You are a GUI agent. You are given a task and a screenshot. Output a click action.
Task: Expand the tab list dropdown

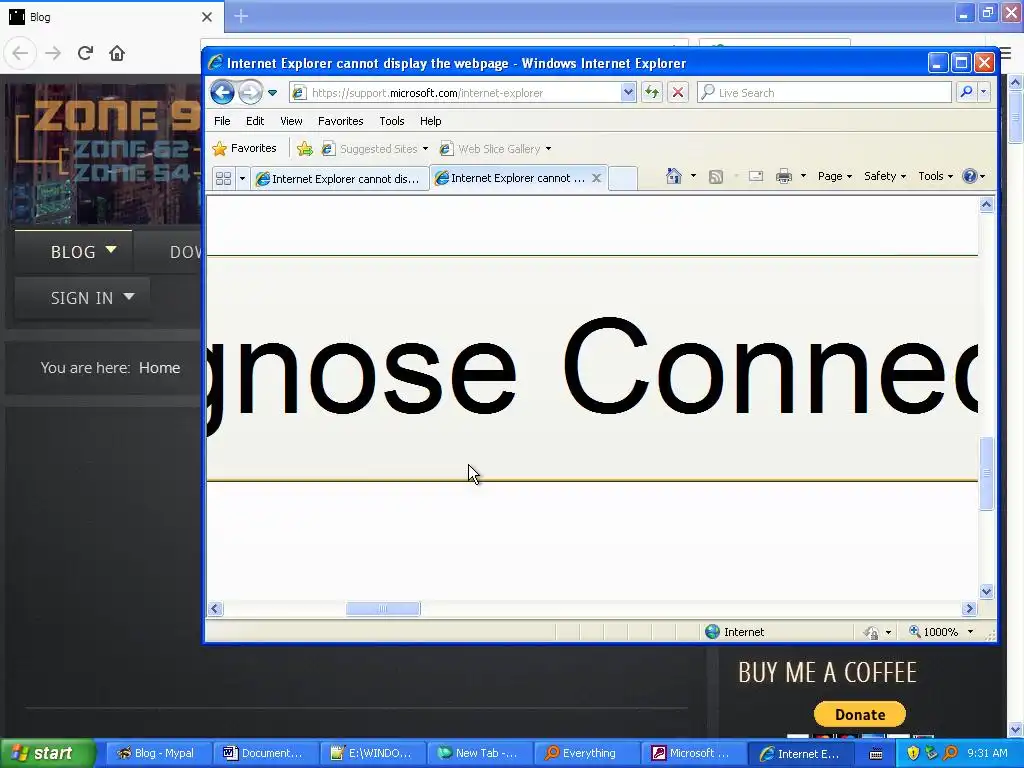pos(242,178)
